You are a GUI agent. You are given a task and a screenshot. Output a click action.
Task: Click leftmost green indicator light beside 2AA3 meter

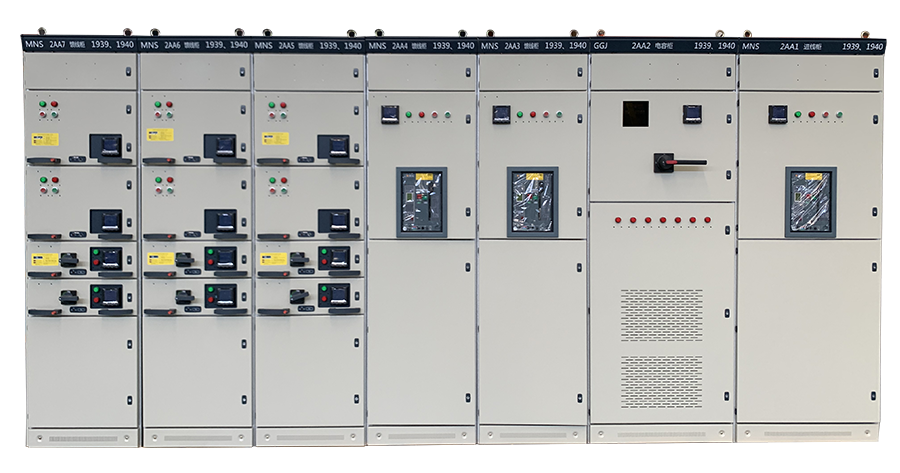520,115
